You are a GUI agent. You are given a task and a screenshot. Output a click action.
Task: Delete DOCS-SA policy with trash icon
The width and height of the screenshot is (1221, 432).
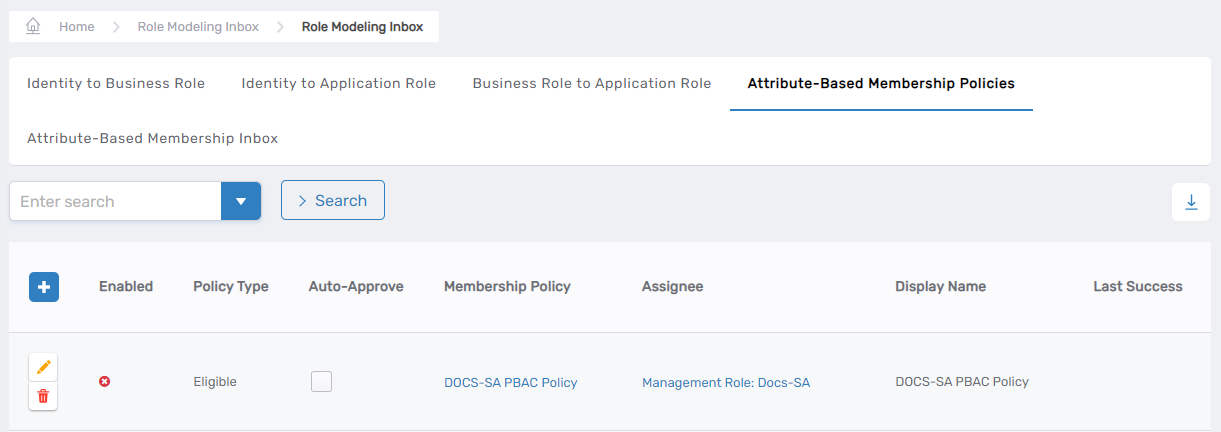pyautogui.click(x=43, y=396)
